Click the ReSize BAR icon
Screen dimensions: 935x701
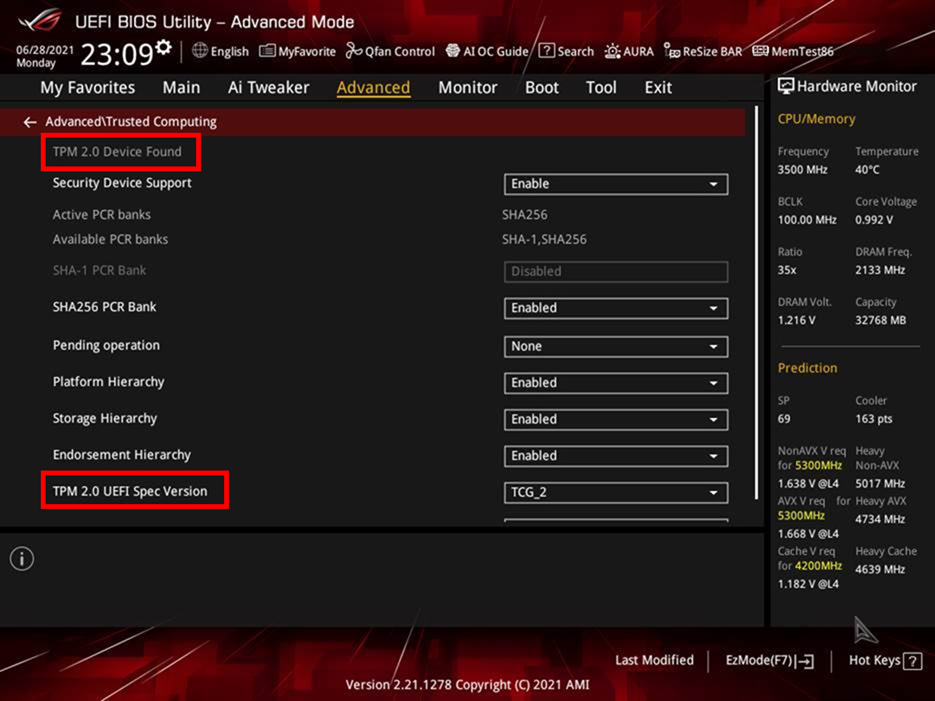pyautogui.click(x=702, y=51)
